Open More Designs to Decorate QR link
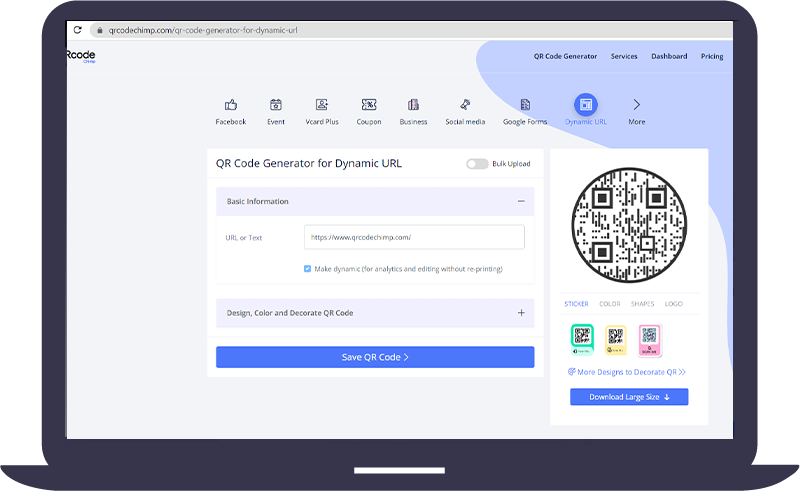Viewport: 800px width, 491px height. tap(627, 372)
